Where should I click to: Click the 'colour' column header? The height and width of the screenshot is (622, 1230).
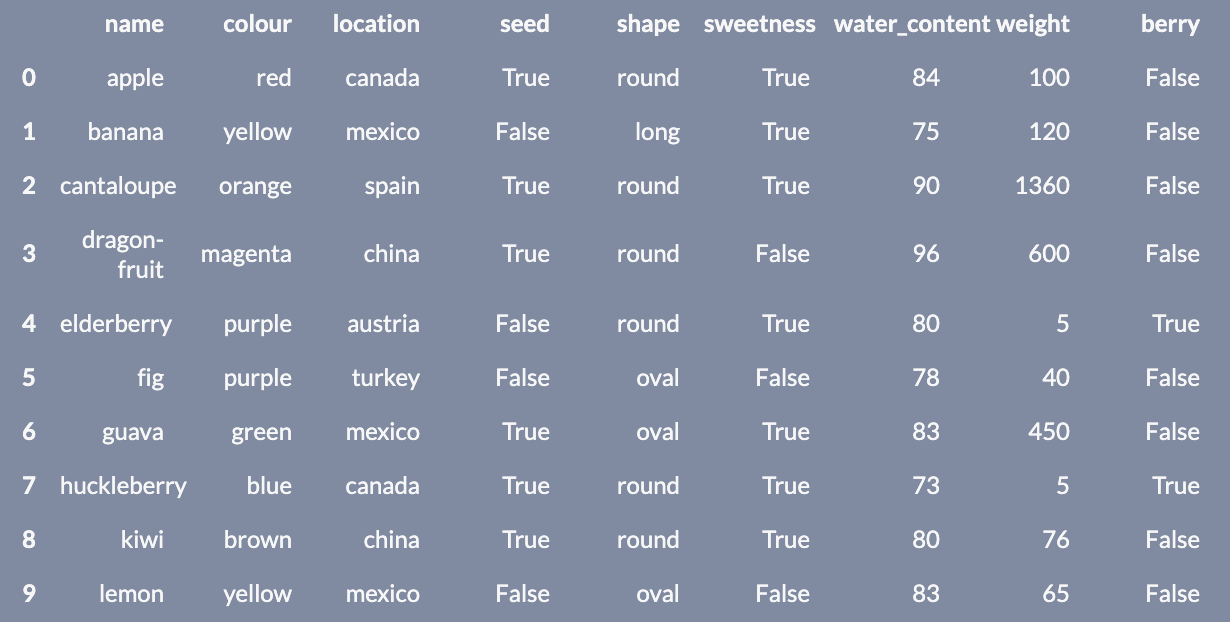257,24
